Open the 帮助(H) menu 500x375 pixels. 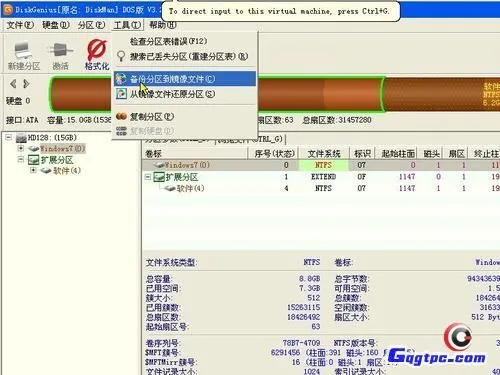pyautogui.click(x=162, y=25)
